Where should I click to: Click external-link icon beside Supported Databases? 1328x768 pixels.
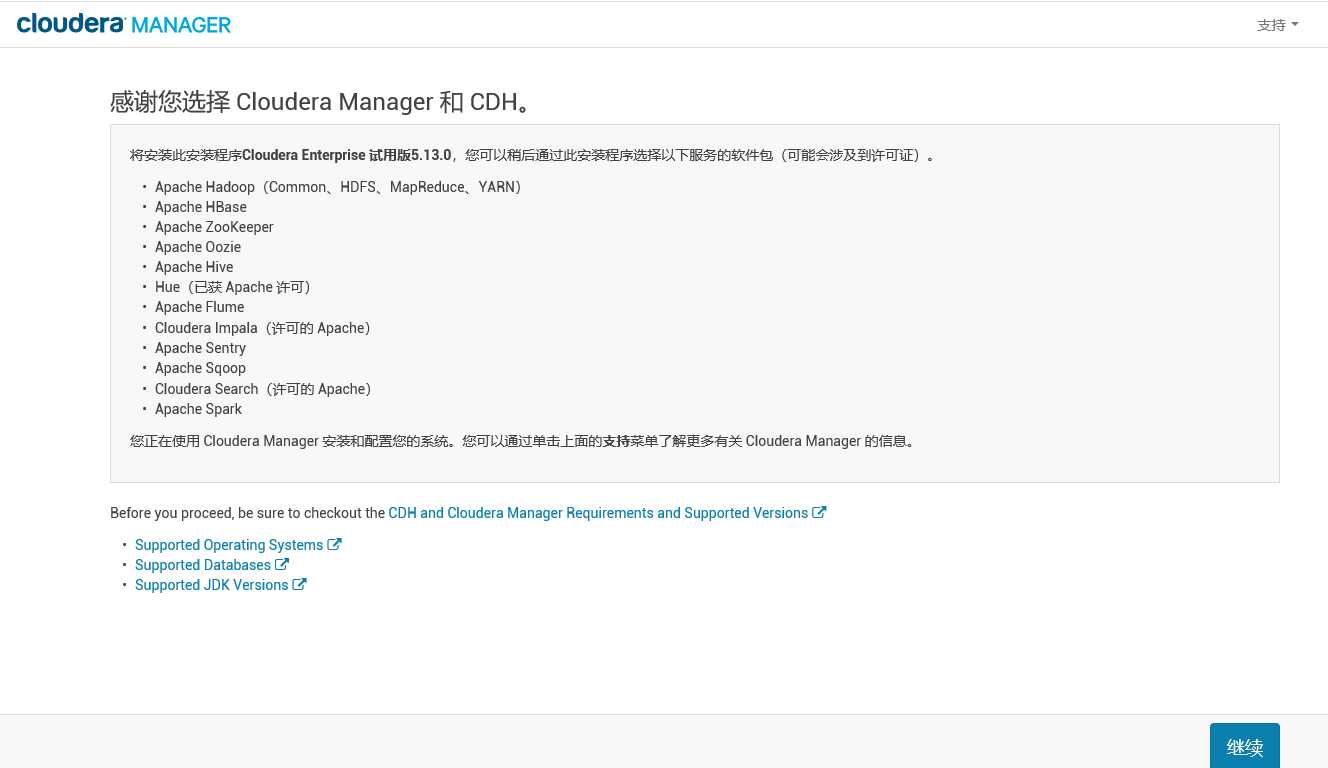tap(282, 564)
